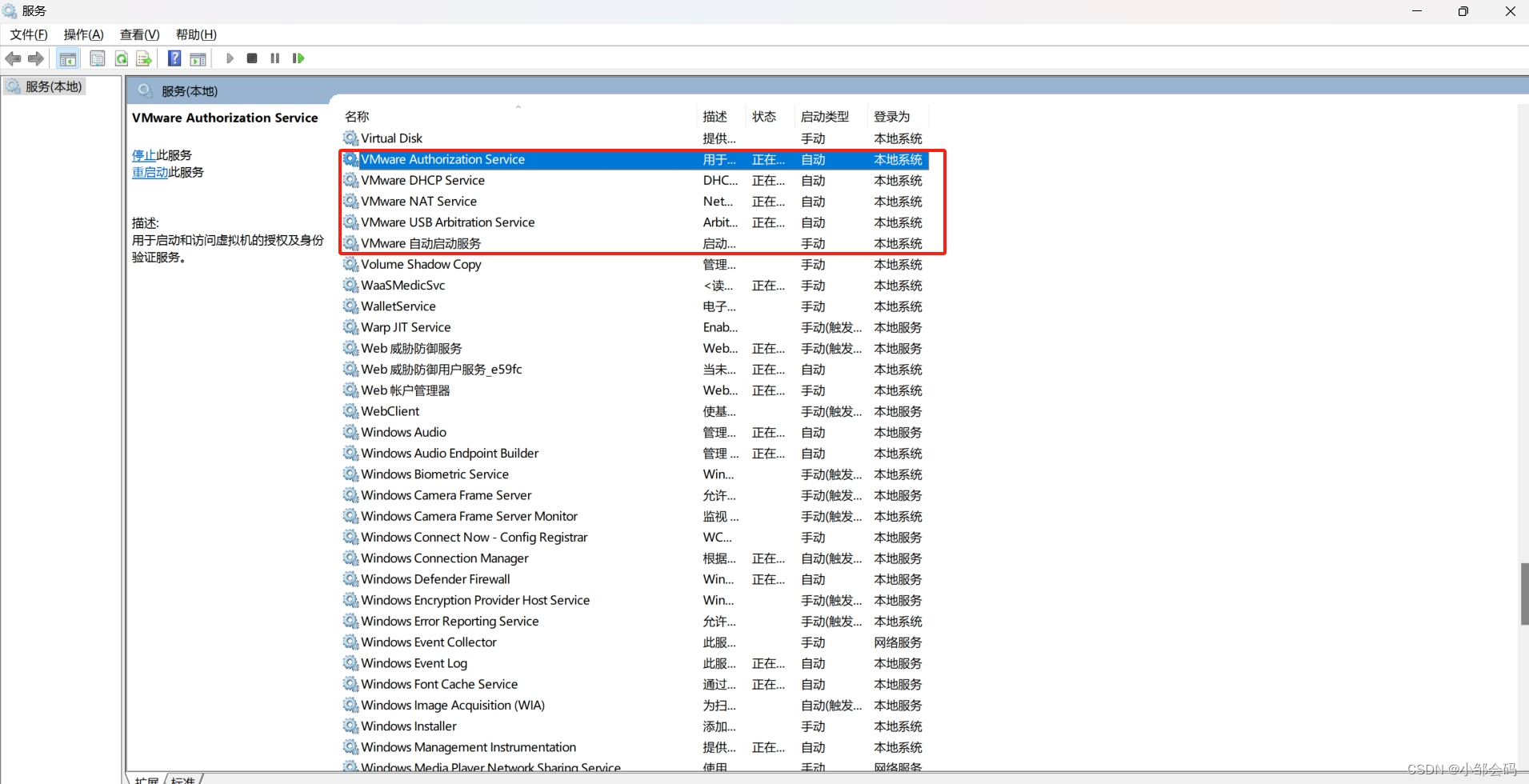
Task: Open the 操作(A) menu
Action: (x=84, y=34)
